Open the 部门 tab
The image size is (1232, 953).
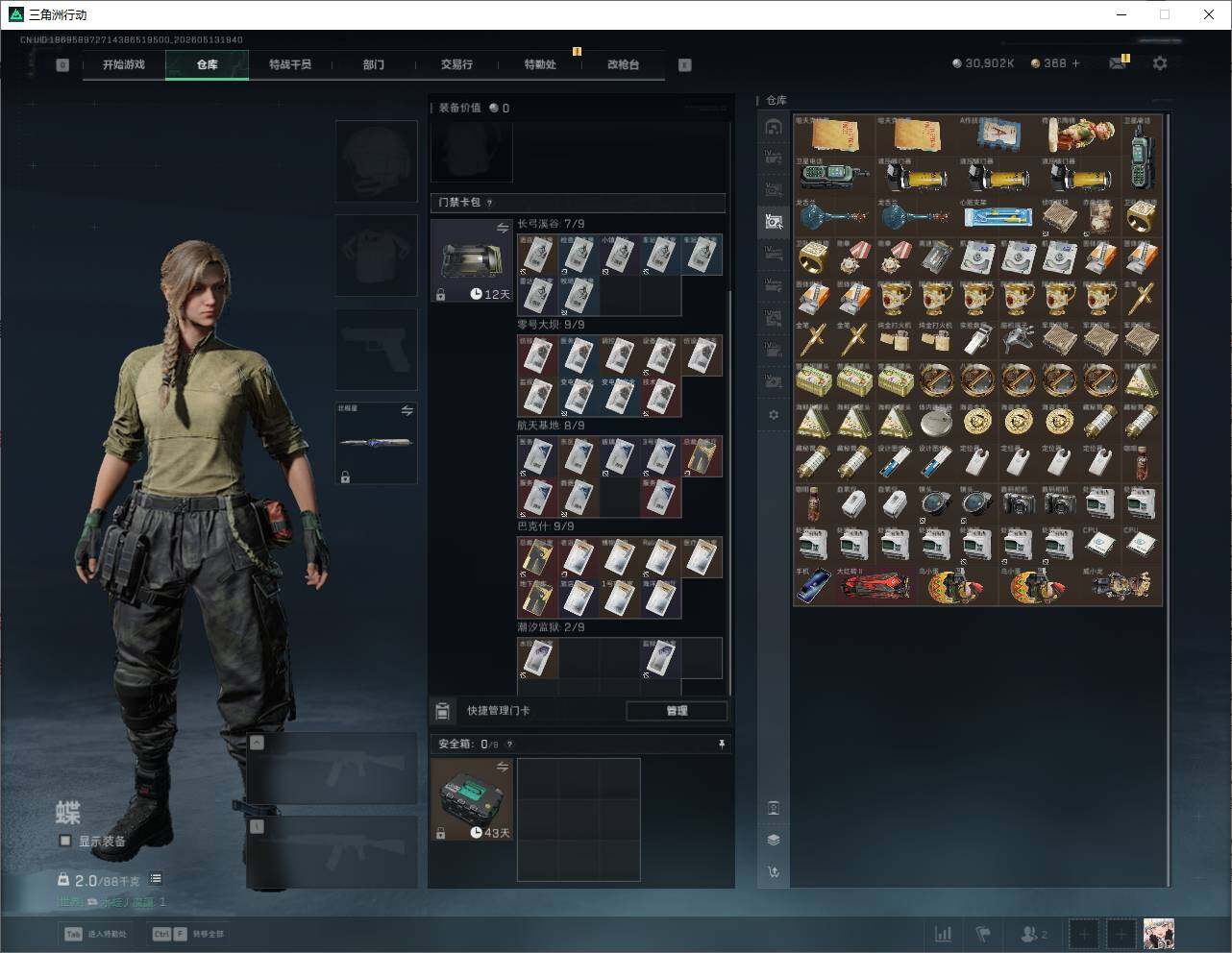[374, 64]
